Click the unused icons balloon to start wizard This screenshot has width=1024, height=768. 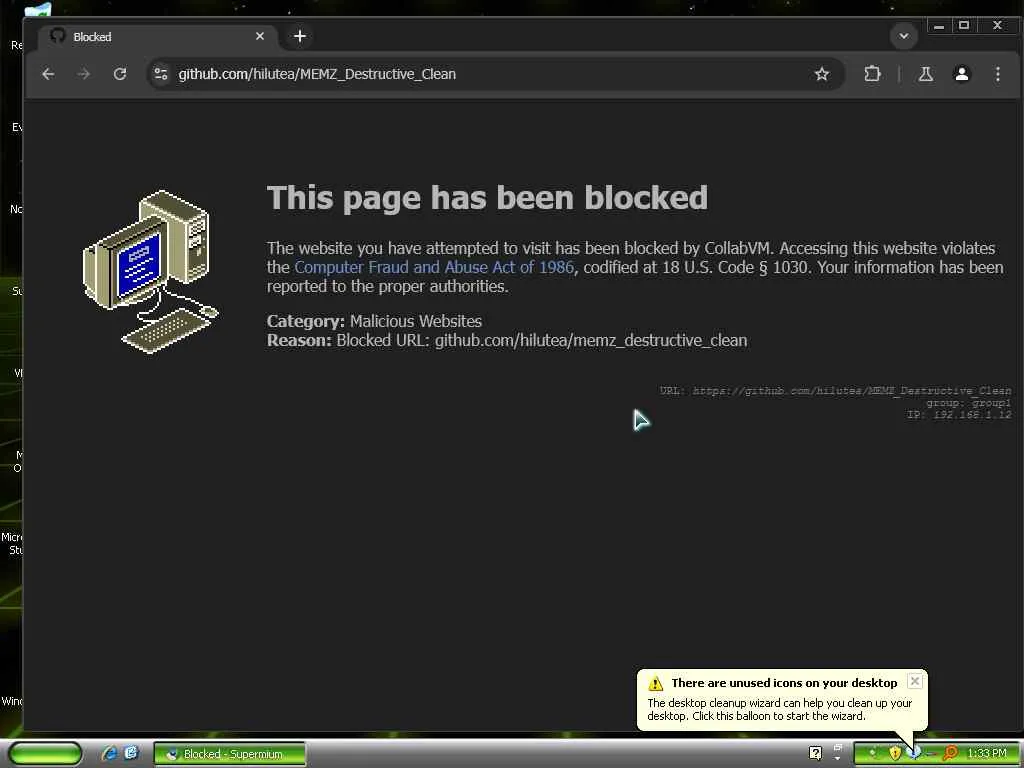pyautogui.click(x=782, y=700)
